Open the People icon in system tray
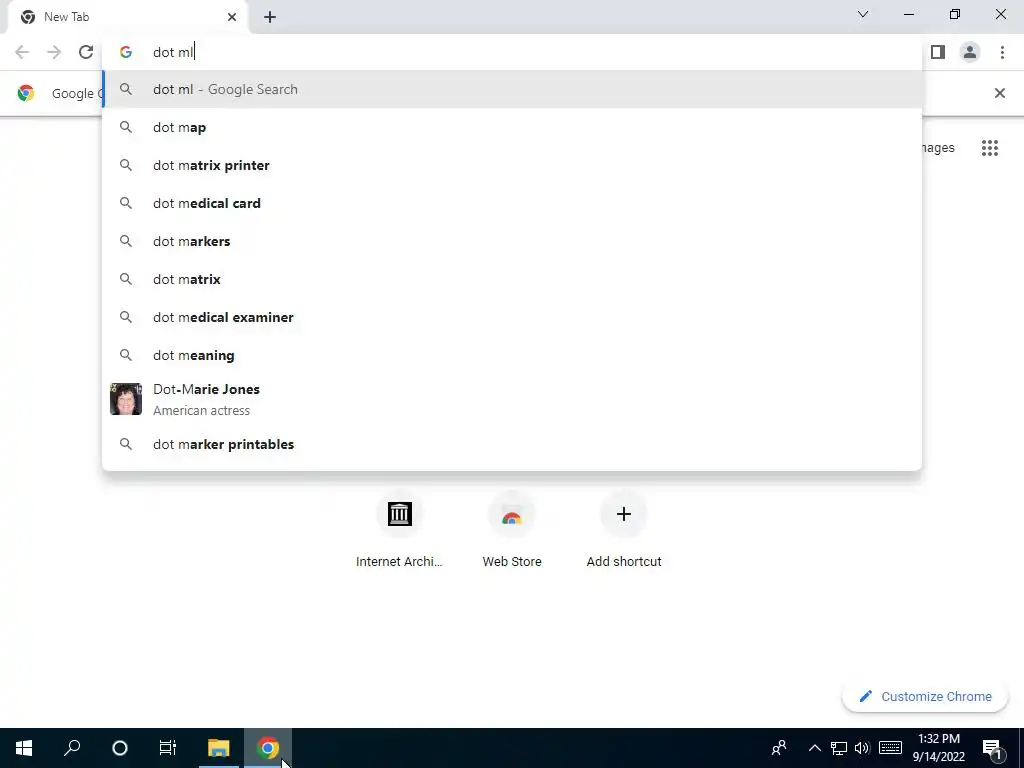 tap(779, 748)
